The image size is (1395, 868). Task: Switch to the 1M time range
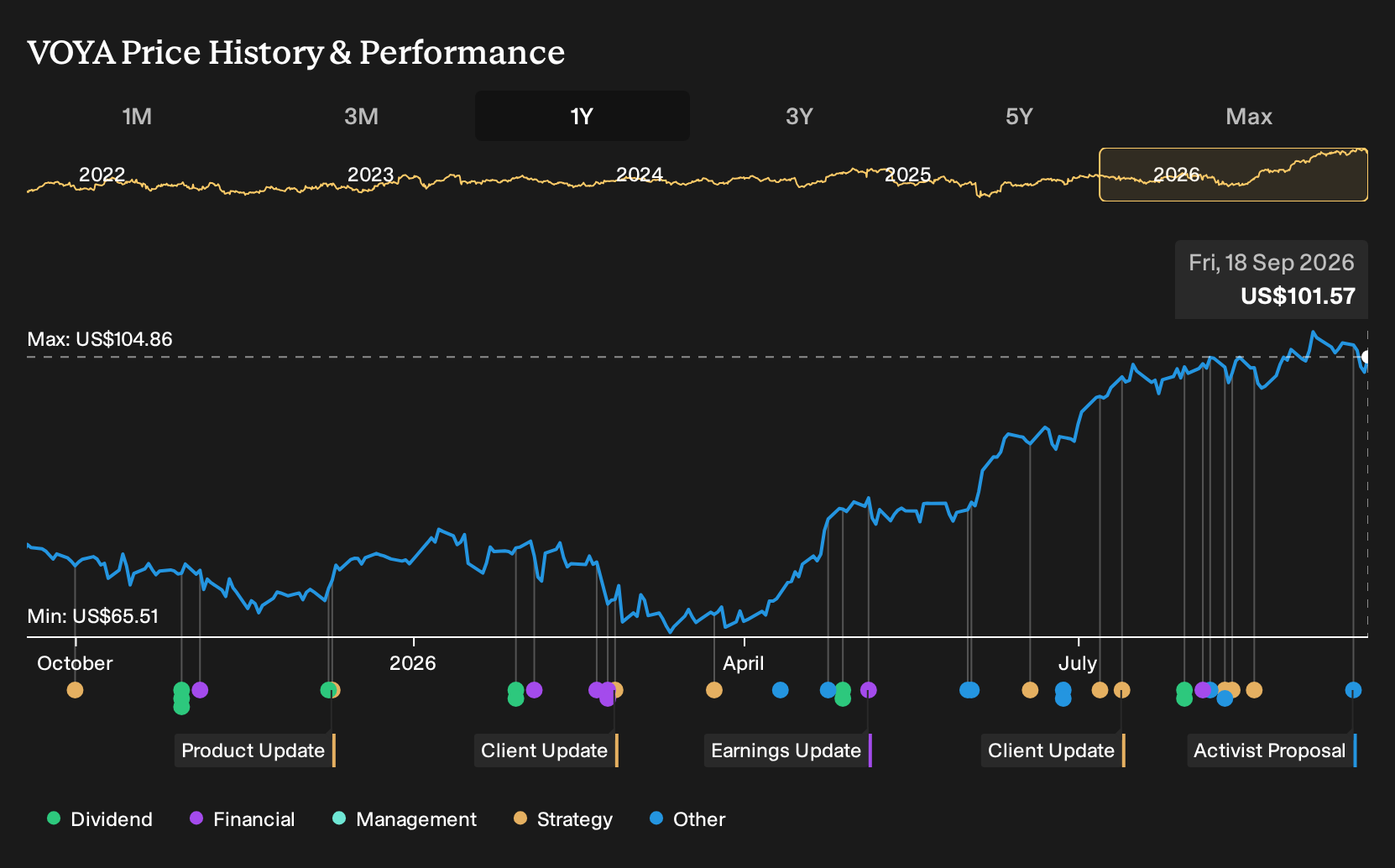(x=137, y=116)
